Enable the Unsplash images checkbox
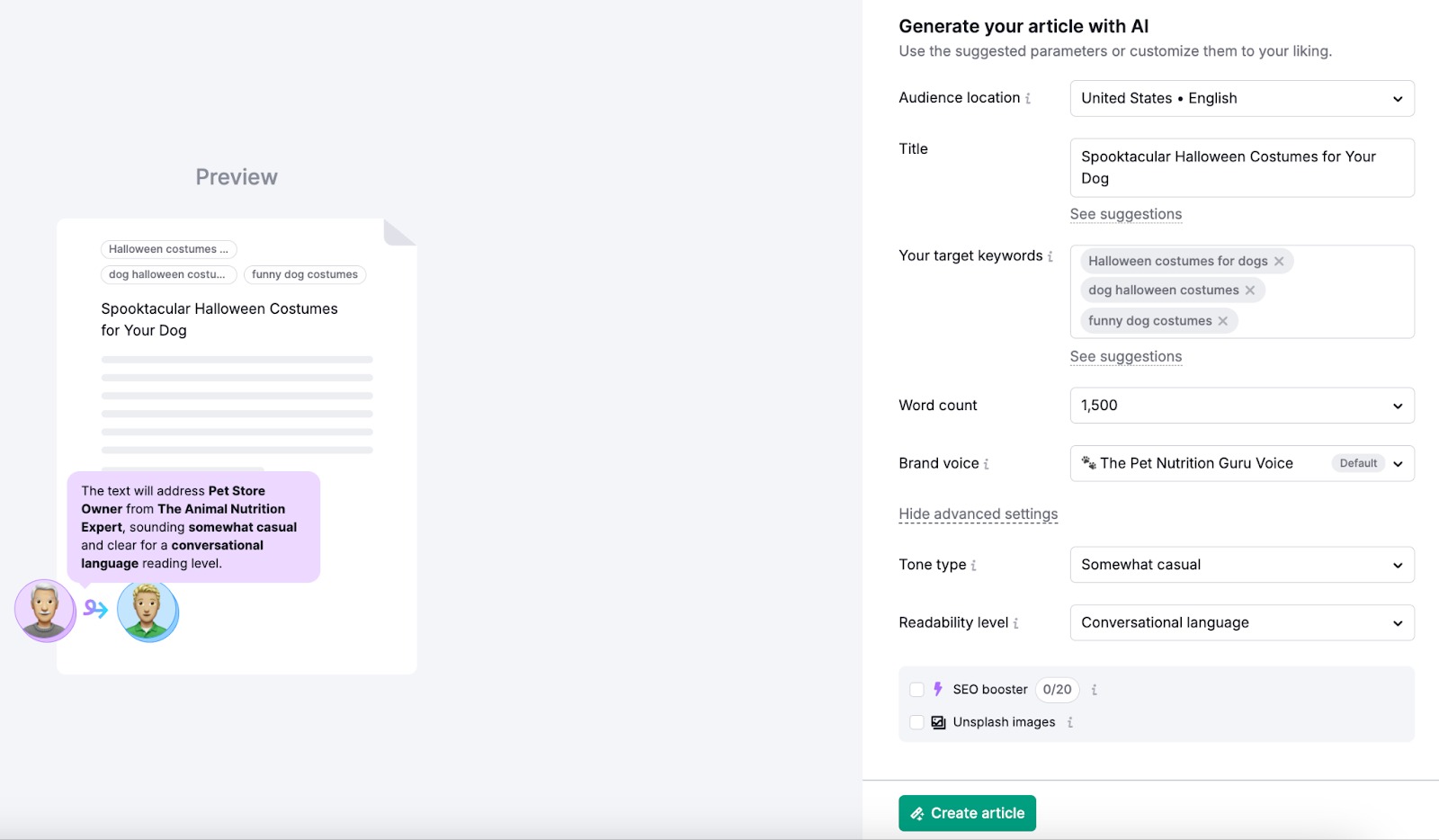This screenshot has height=840, width=1439. pyautogui.click(x=916, y=721)
